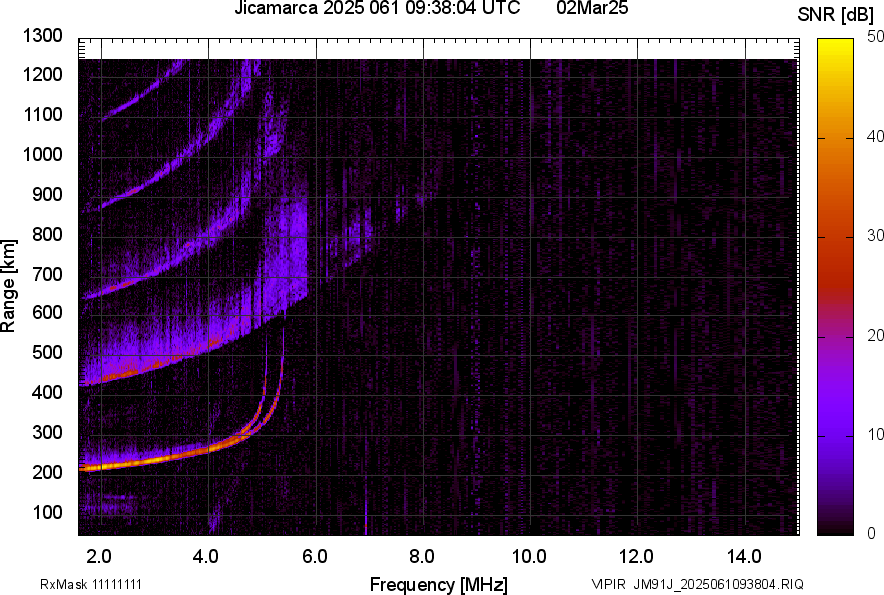
Task: Click the 100 tick on the range axis
Action: point(48,512)
